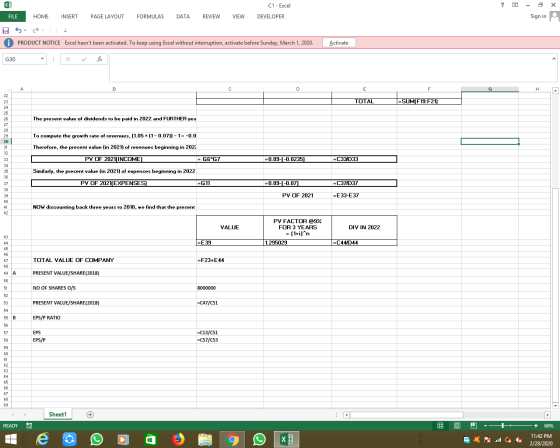Screen dimensions: 560x448
Task: Click Sign in link
Action: 538,16
